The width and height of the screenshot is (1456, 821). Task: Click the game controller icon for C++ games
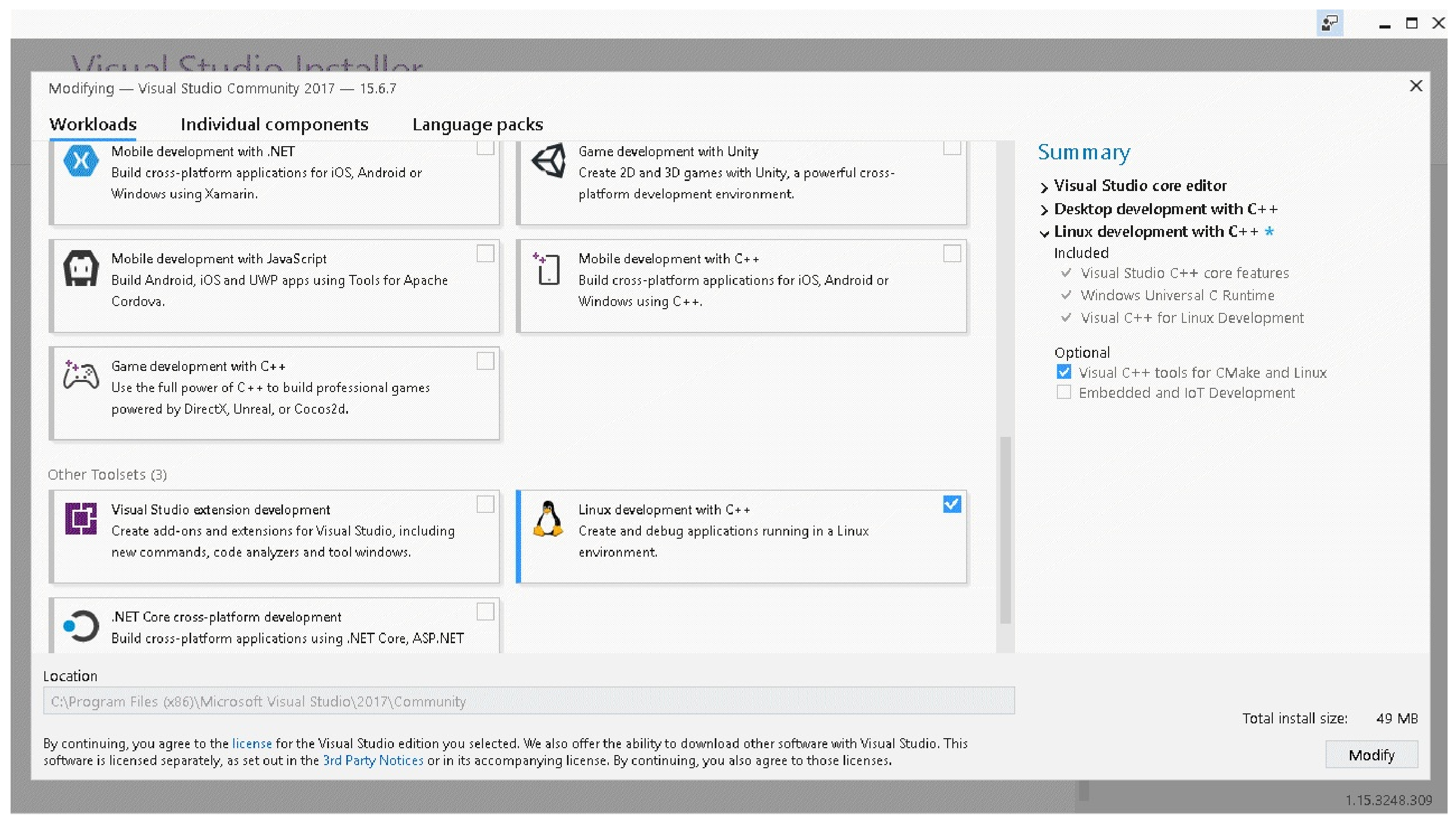point(81,376)
